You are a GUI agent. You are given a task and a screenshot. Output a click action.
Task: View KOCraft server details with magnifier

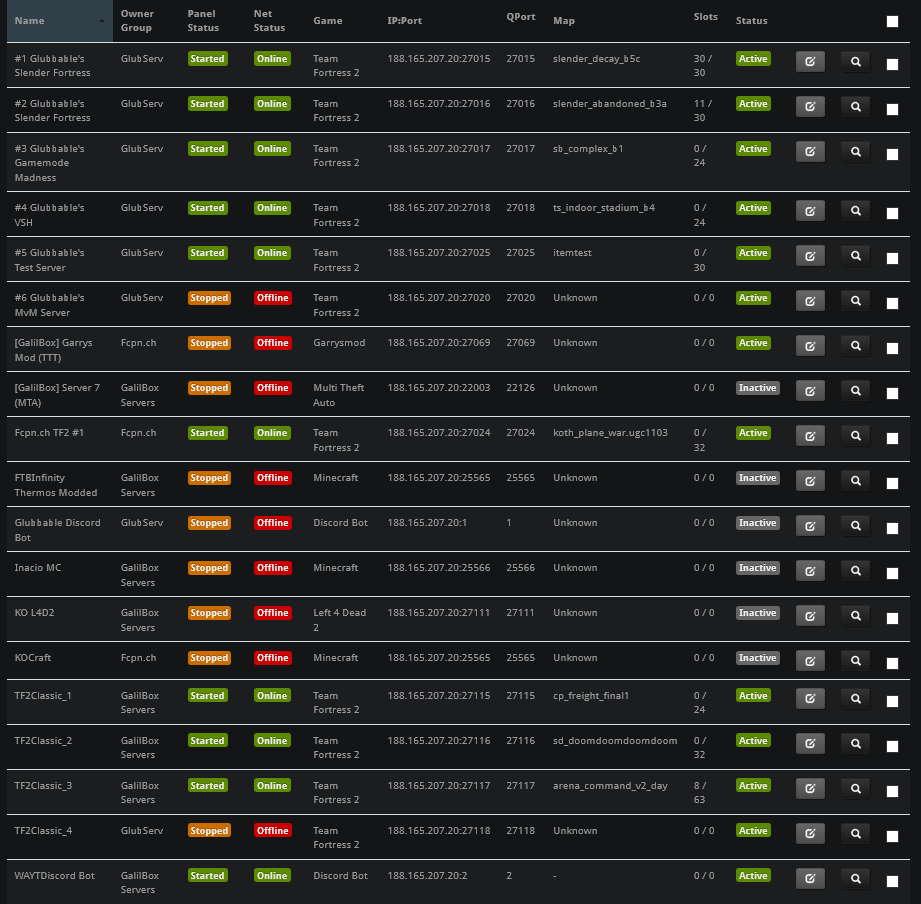(x=856, y=661)
